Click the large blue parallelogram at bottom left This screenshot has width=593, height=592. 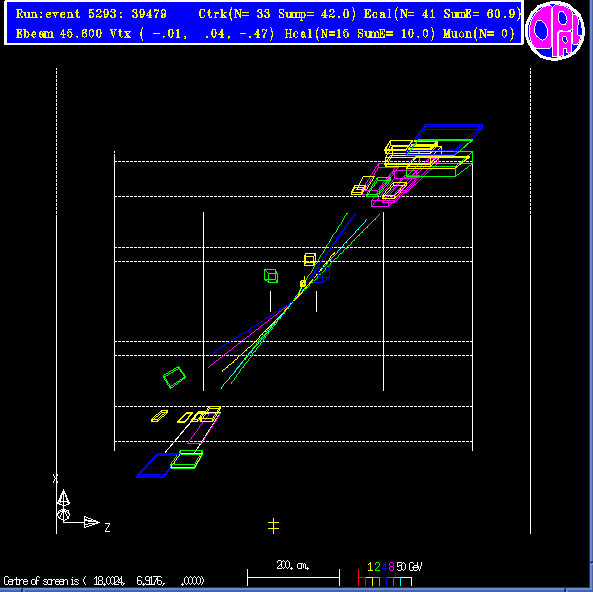click(158, 465)
